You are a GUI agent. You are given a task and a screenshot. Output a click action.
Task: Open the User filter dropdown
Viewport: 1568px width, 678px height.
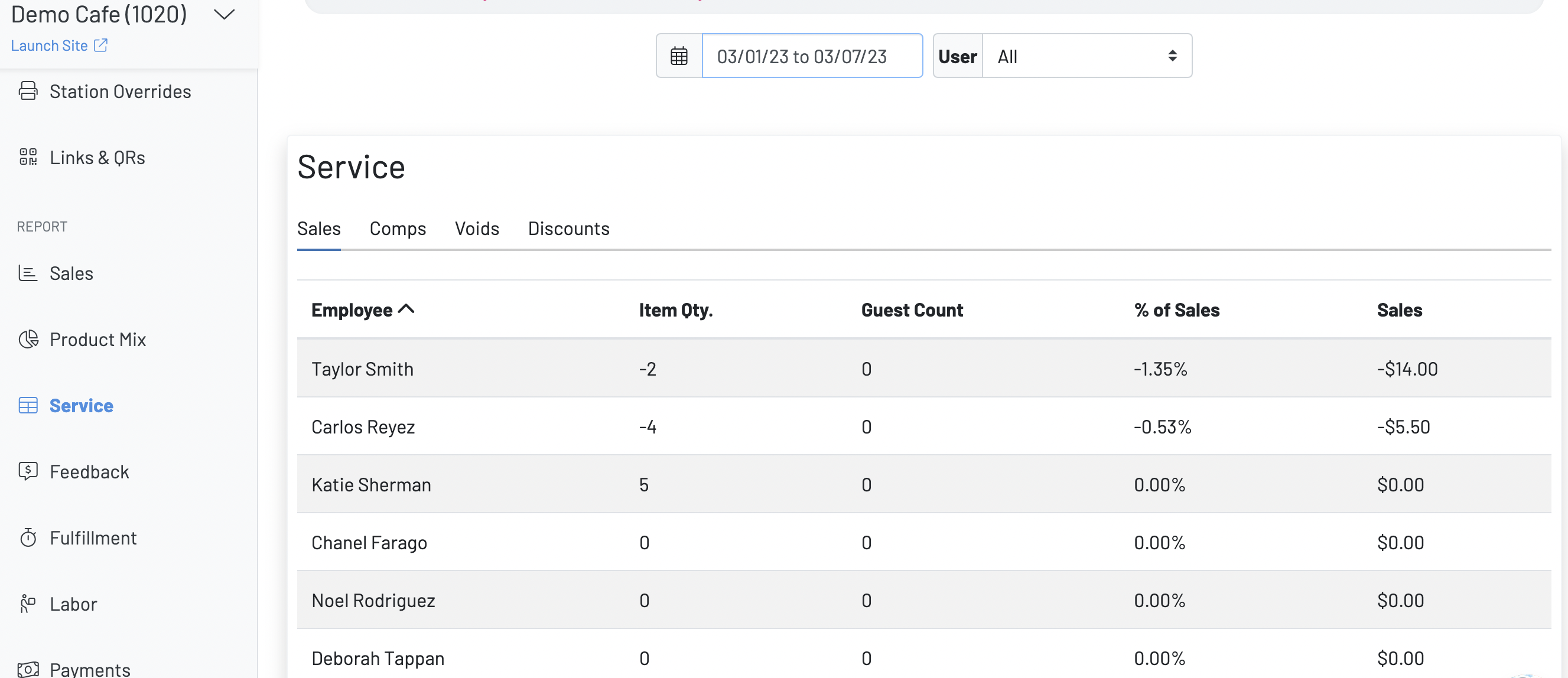tap(1086, 56)
